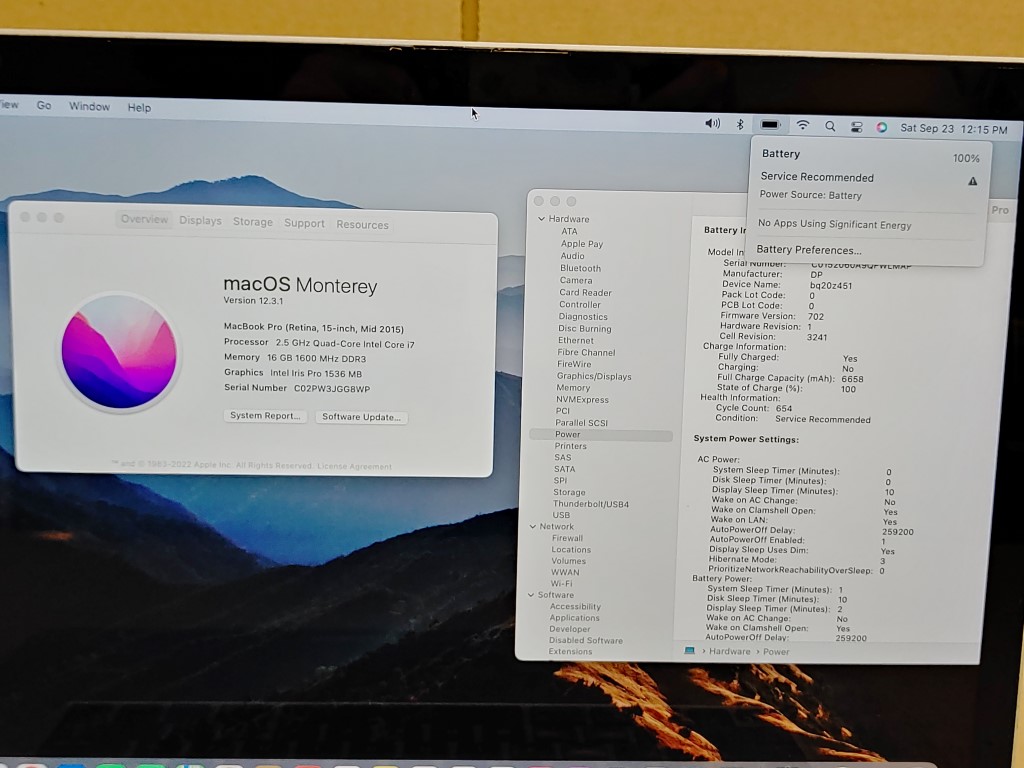Click the battery icon in menu bar
Image resolution: width=1024 pixels, height=768 pixels.
tap(770, 125)
